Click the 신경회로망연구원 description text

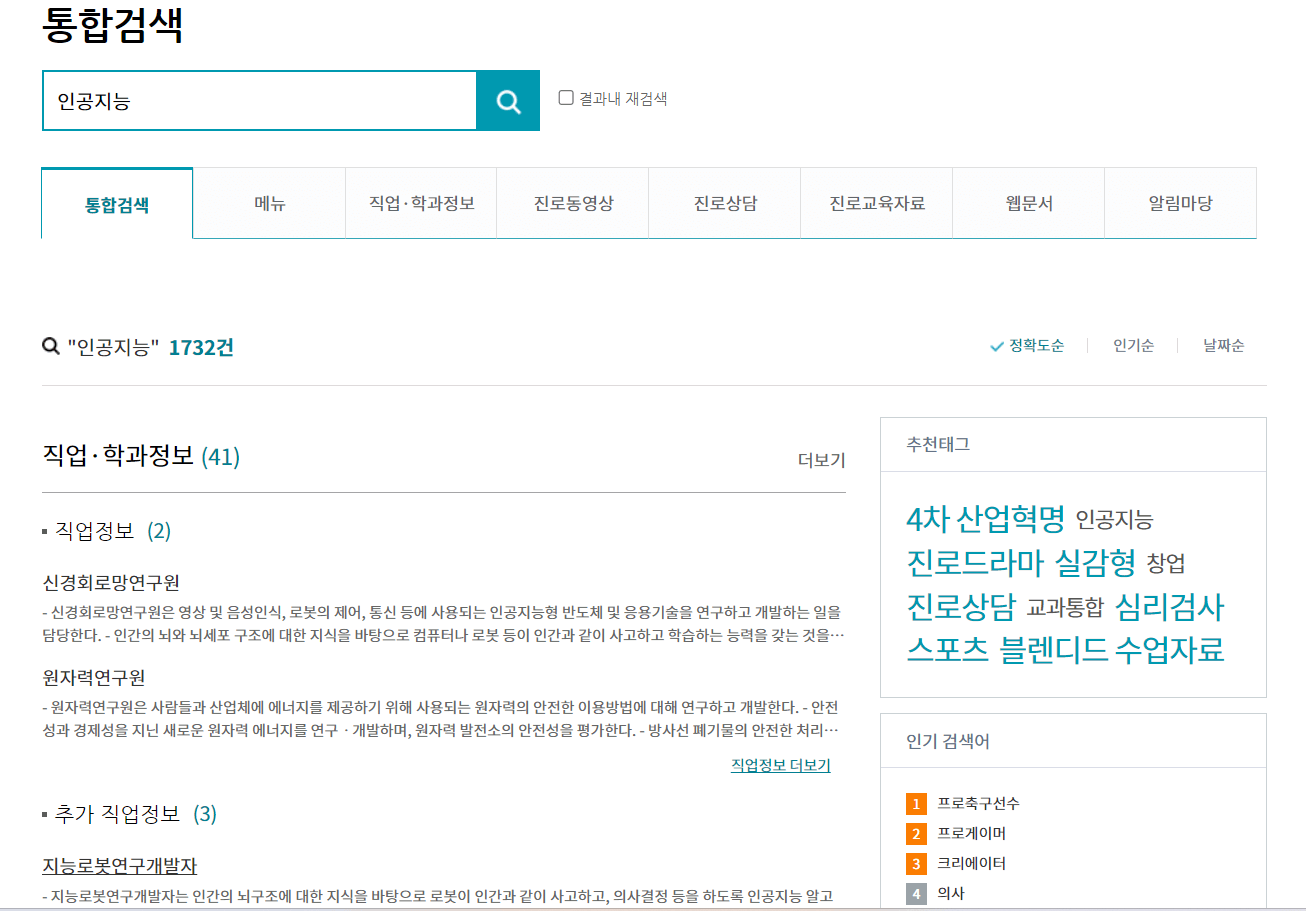click(x=443, y=623)
